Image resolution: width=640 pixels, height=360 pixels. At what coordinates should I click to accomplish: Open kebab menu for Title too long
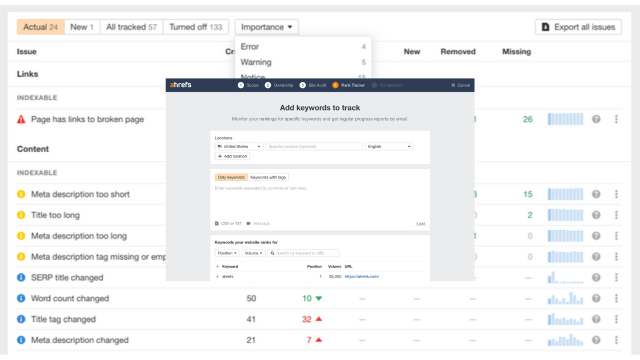click(x=616, y=215)
